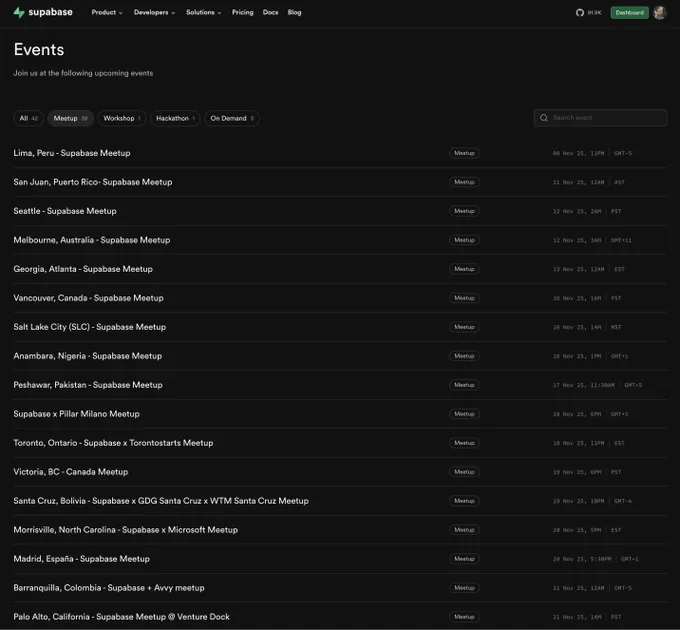
Task: Filter events by Workshop
Action: tap(122, 118)
